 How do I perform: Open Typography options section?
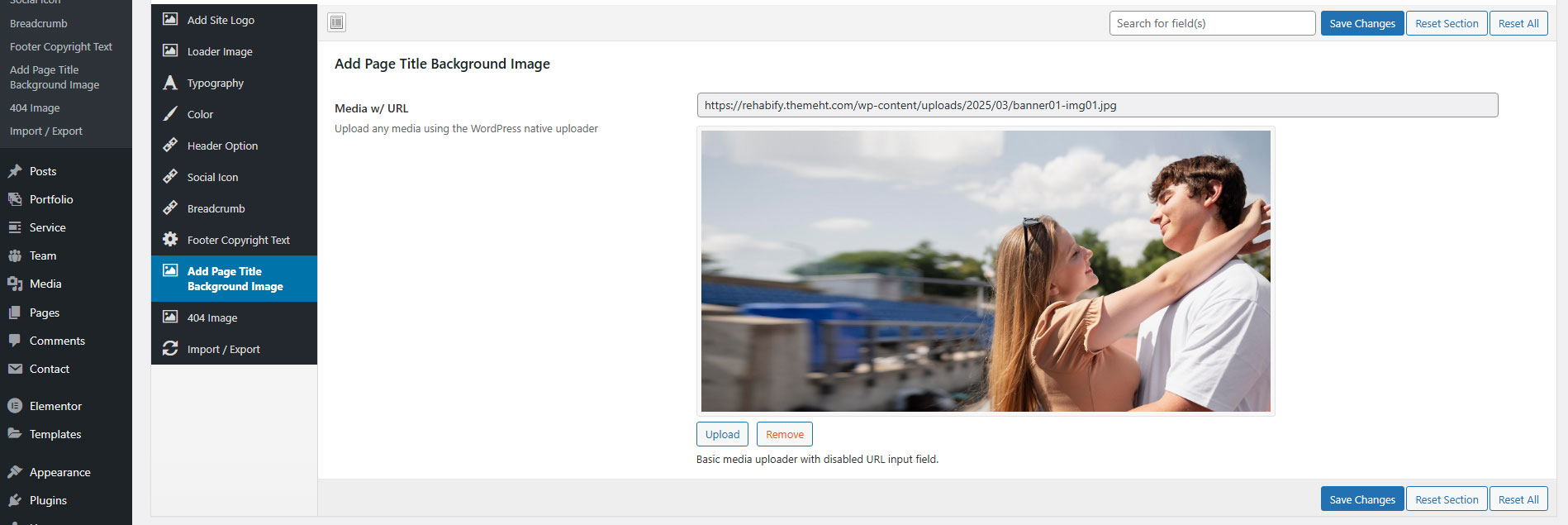[x=234, y=83]
